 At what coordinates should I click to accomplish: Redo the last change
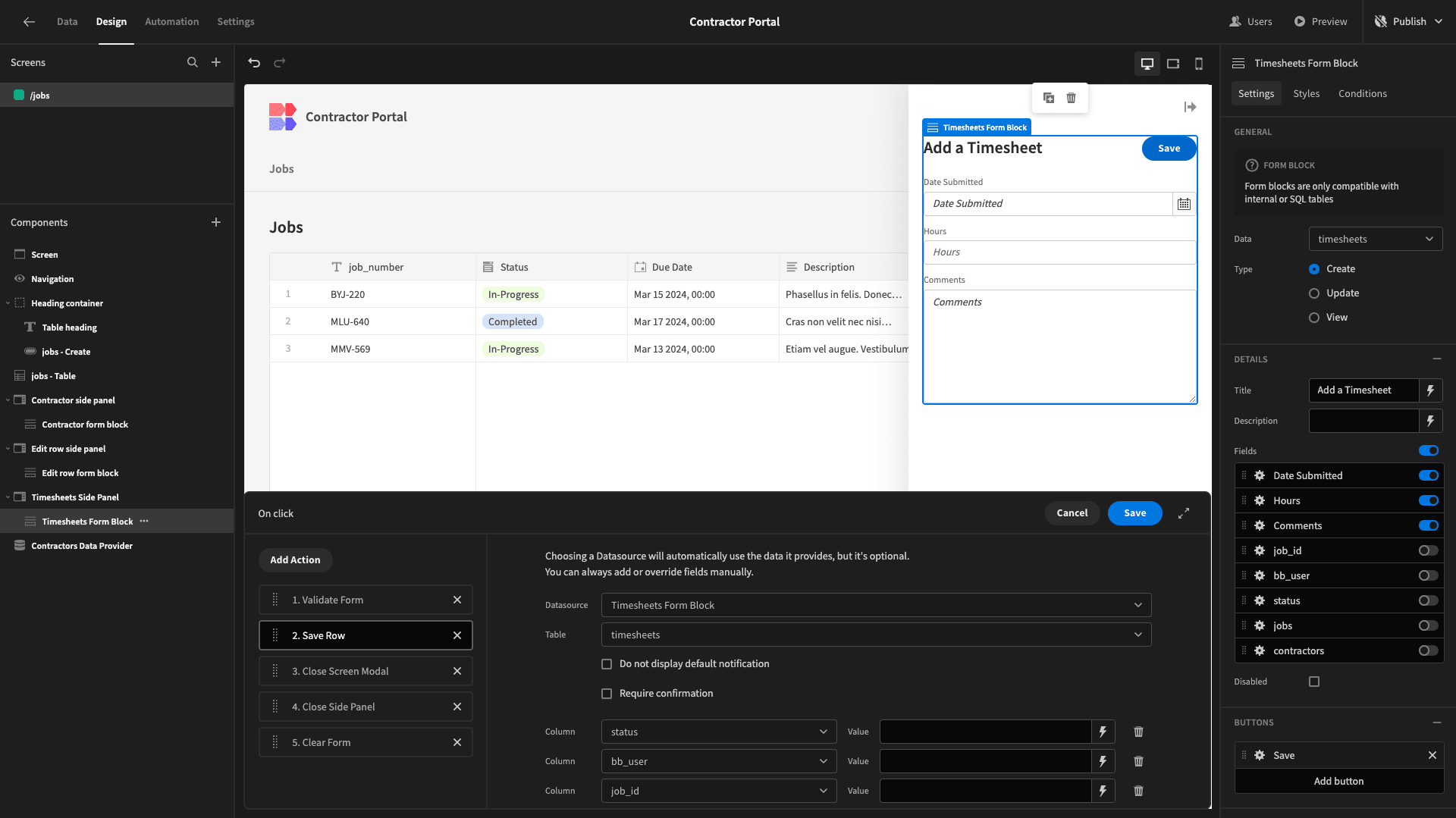click(280, 63)
